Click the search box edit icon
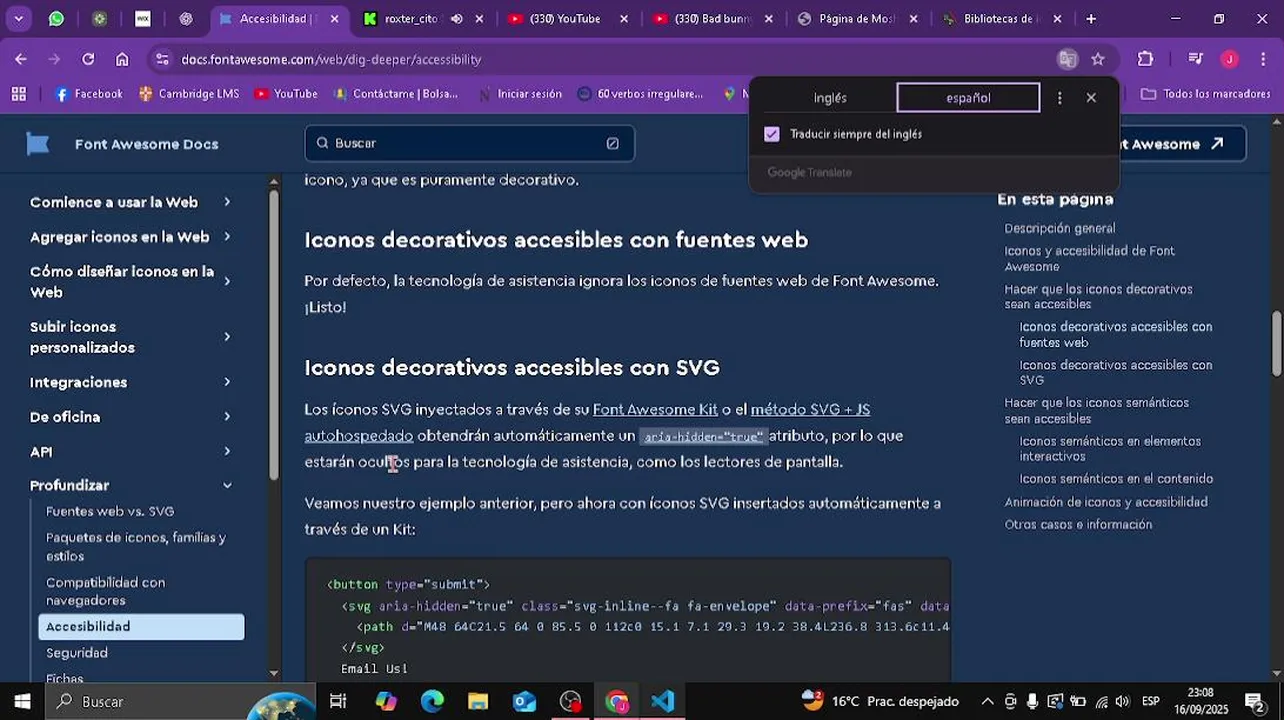1284x720 pixels. click(612, 143)
